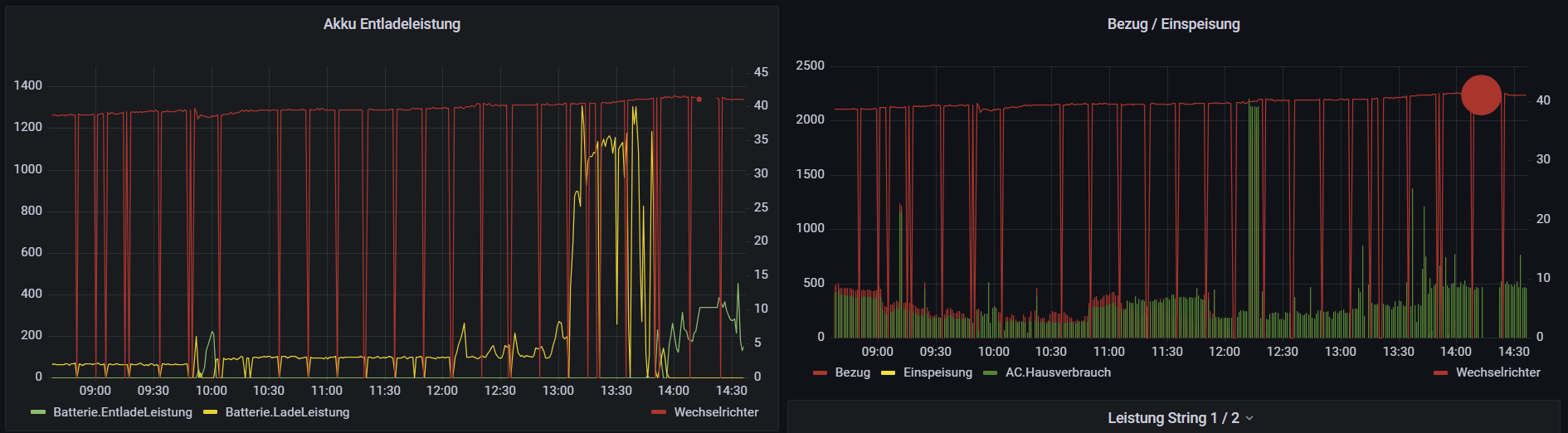The image size is (1568, 433).
Task: Click the red Wechselrichter swatch in the Bezug panel
Action: point(1440,372)
